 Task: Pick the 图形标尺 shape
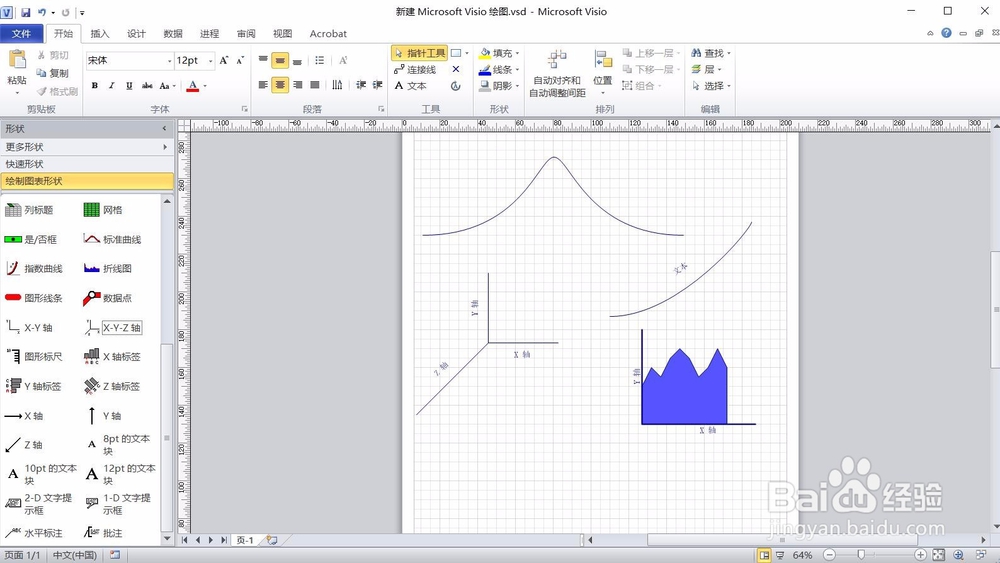tap(34, 356)
